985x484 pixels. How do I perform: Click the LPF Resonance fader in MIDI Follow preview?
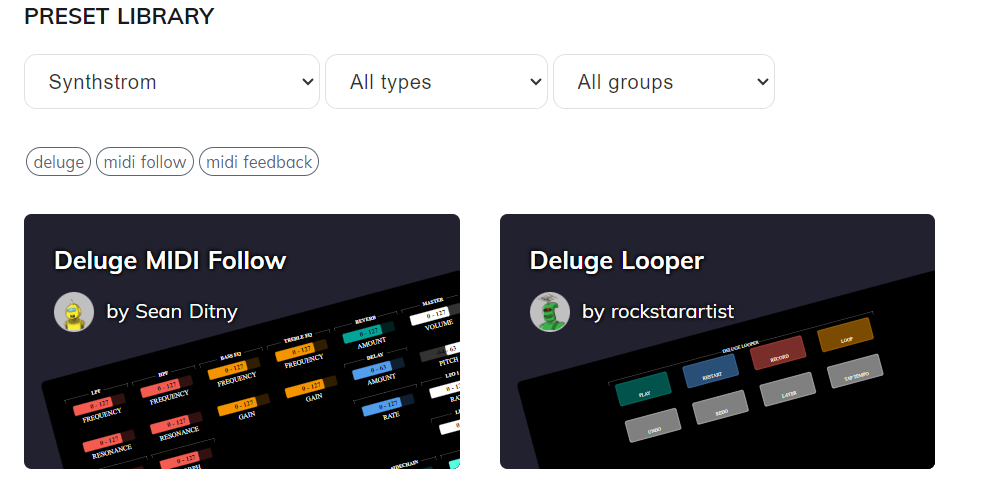[x=108, y=440]
